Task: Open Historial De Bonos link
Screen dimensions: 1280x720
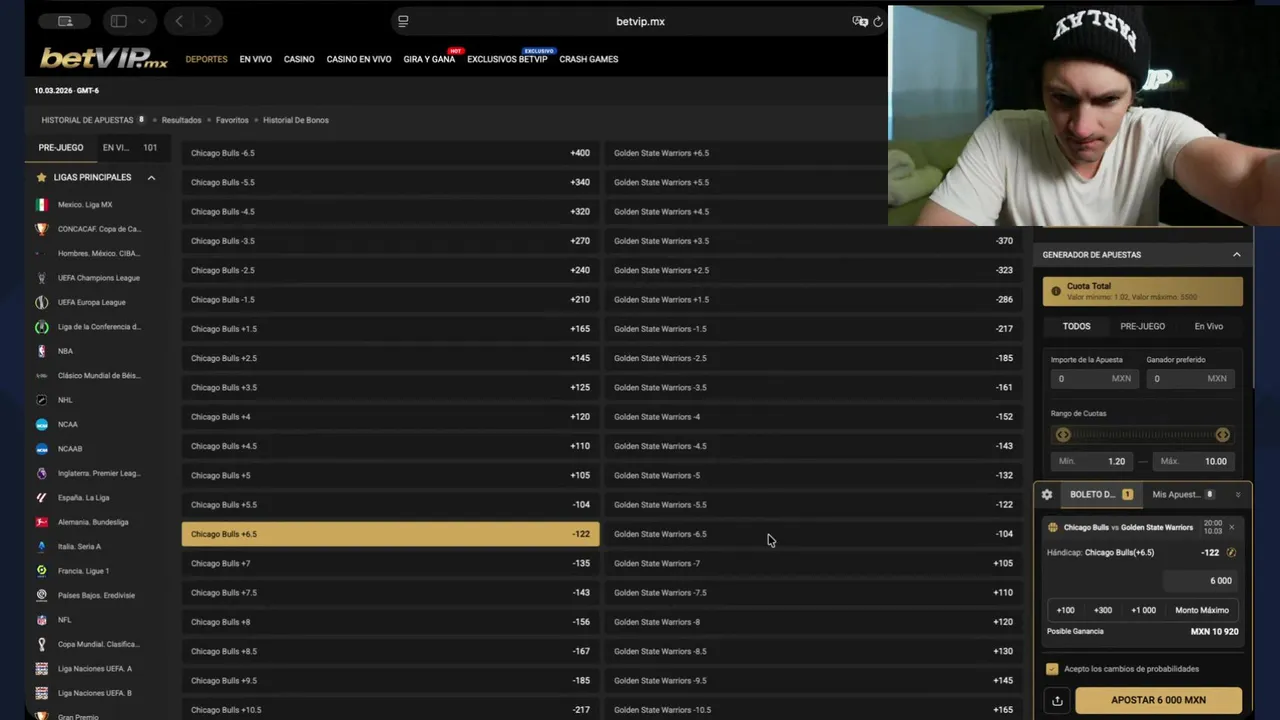Action: point(296,120)
